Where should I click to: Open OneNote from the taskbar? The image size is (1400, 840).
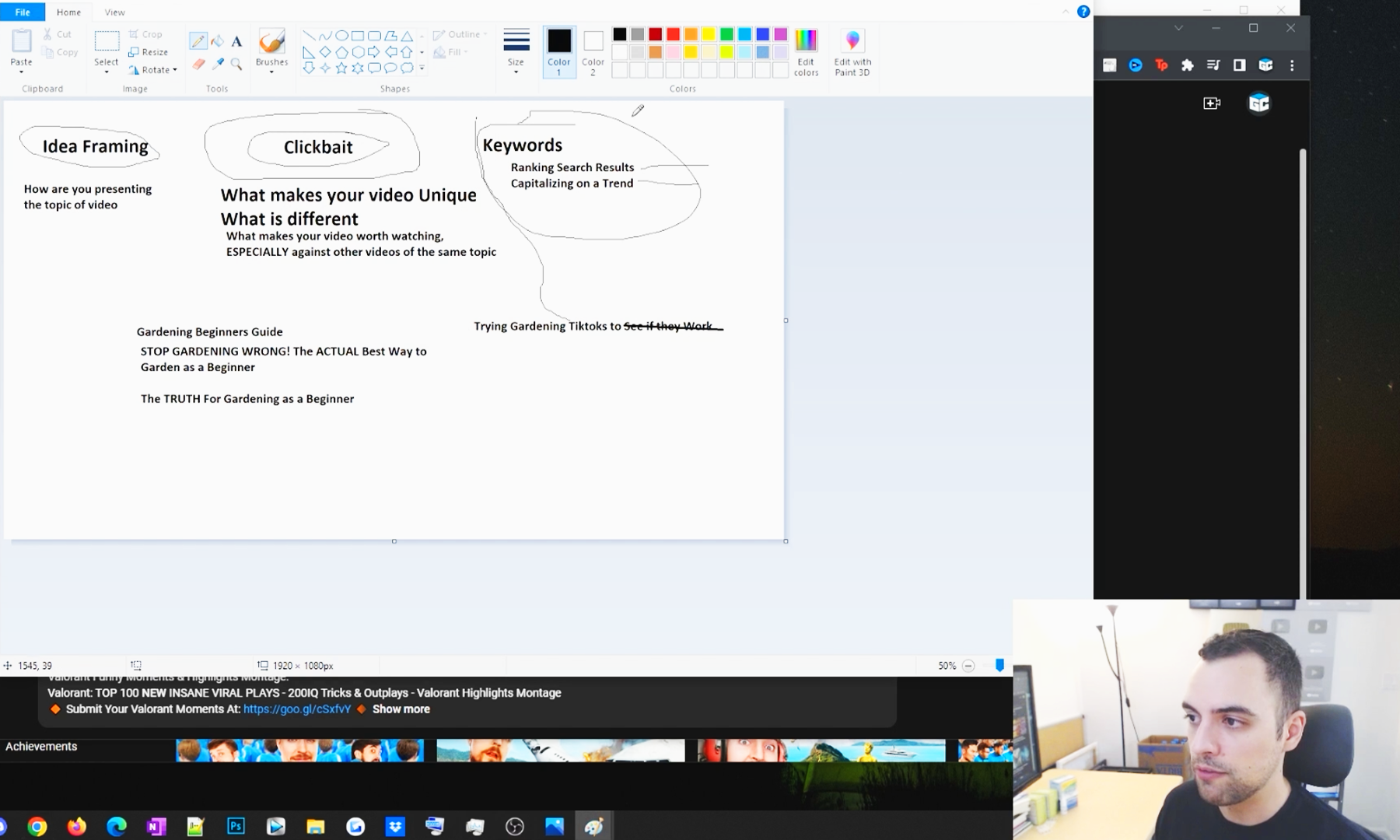pyautogui.click(x=156, y=826)
